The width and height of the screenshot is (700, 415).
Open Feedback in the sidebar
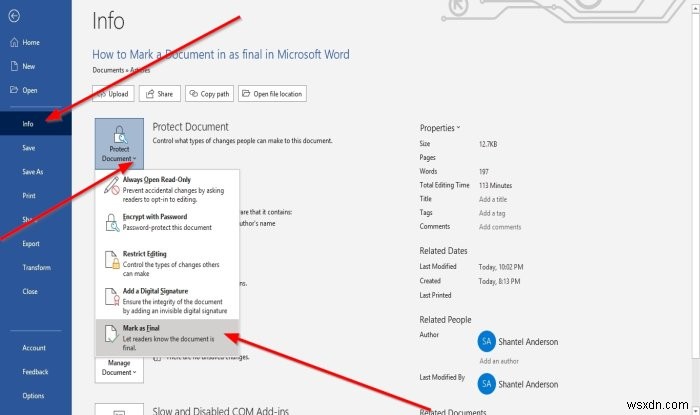[36, 372]
